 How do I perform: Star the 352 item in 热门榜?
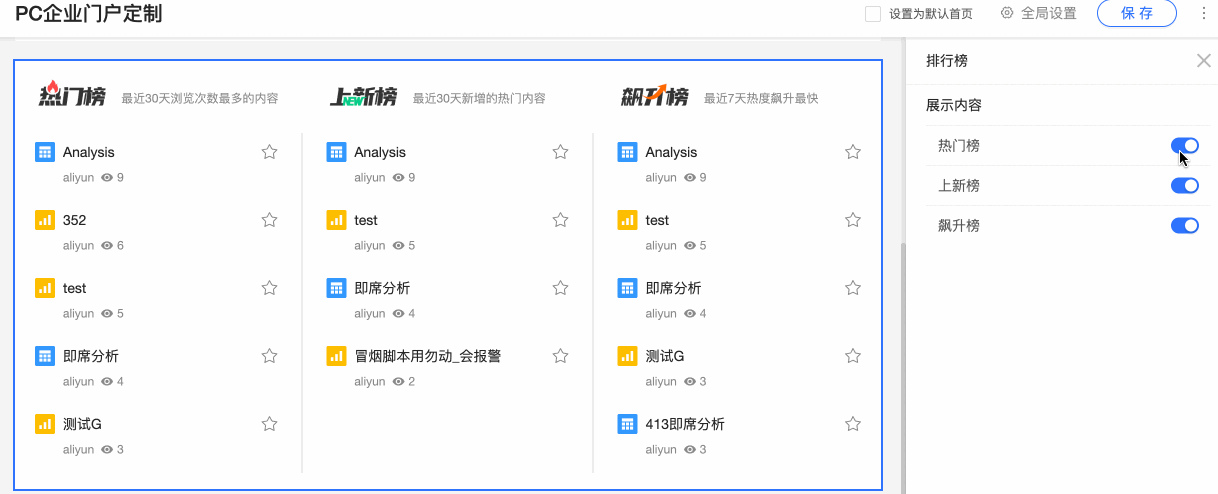click(x=269, y=220)
